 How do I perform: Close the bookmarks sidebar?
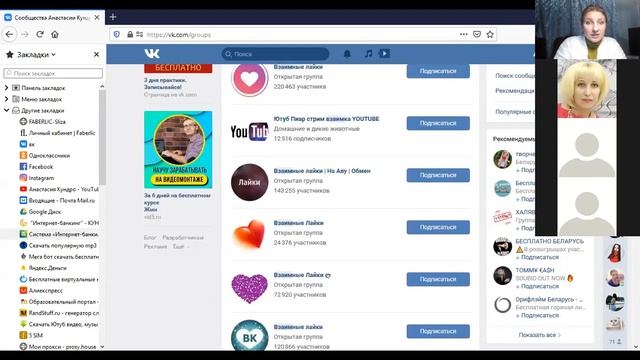tap(96, 54)
